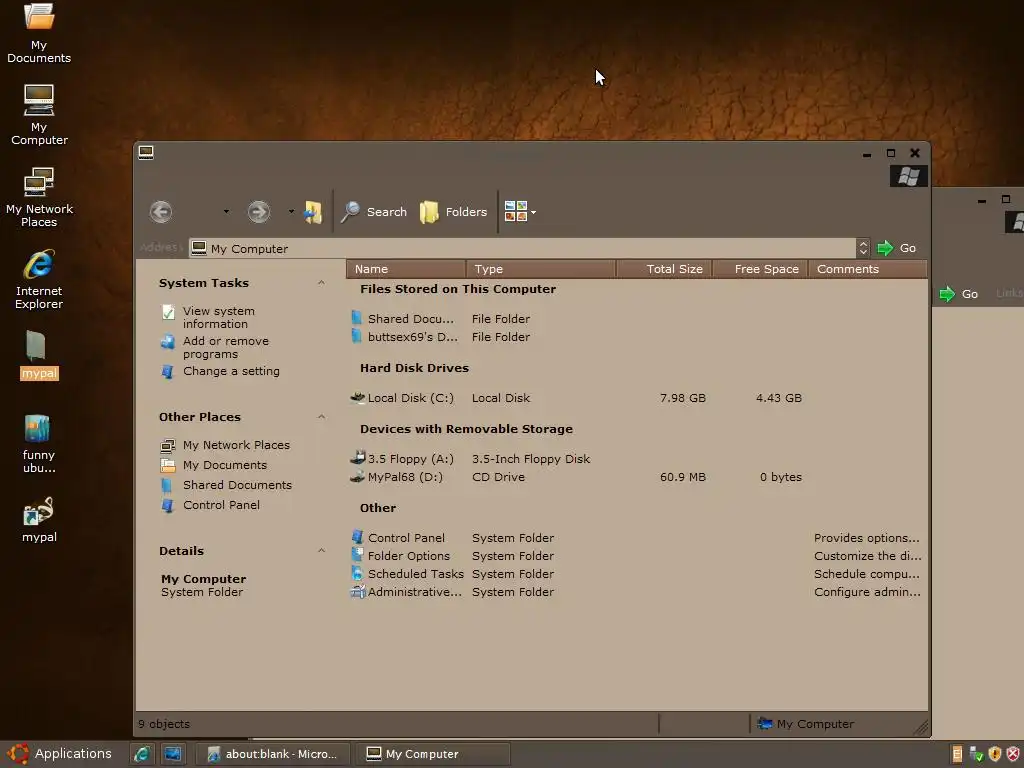The width and height of the screenshot is (1024, 768).
Task: Click the 60.9 MB total size cell
Action: point(682,477)
